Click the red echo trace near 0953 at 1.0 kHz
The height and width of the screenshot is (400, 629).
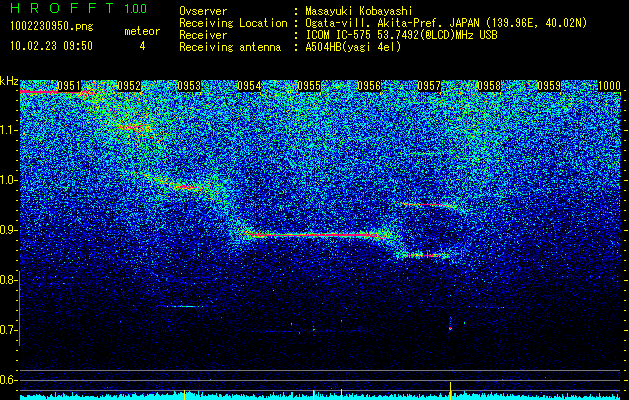[189, 187]
